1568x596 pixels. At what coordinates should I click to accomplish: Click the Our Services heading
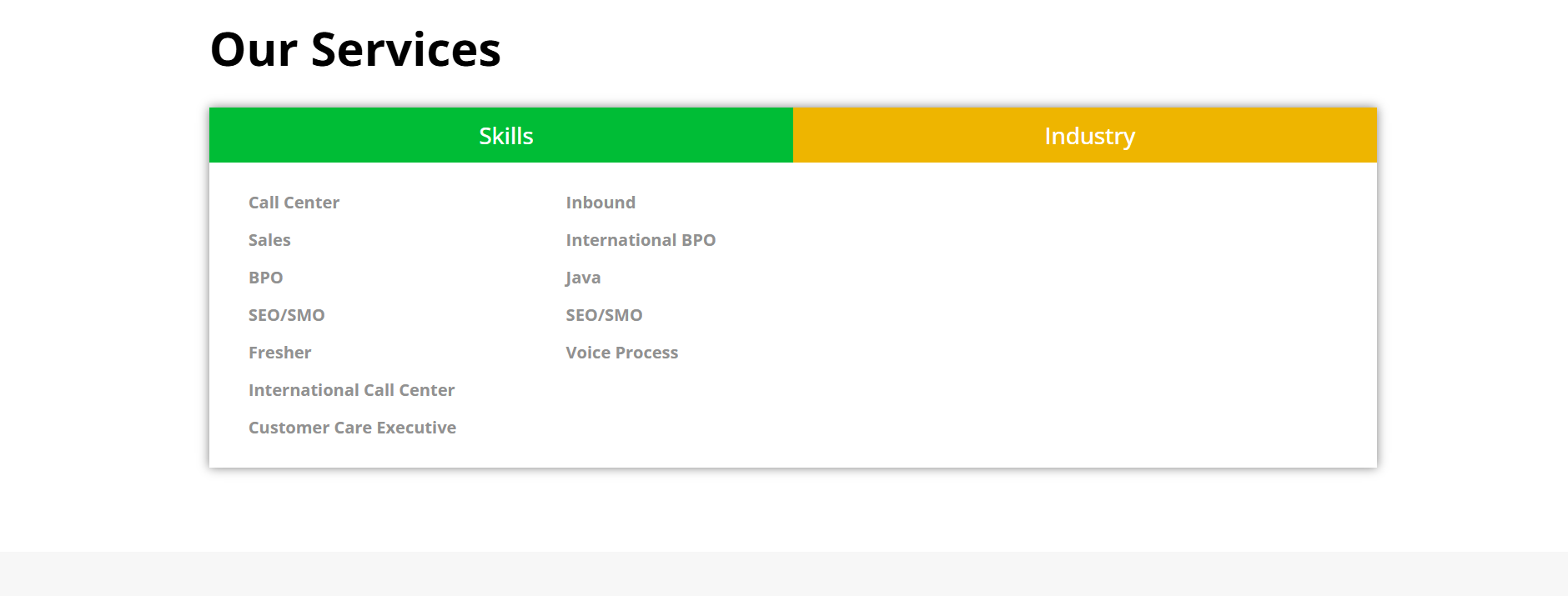[x=355, y=49]
